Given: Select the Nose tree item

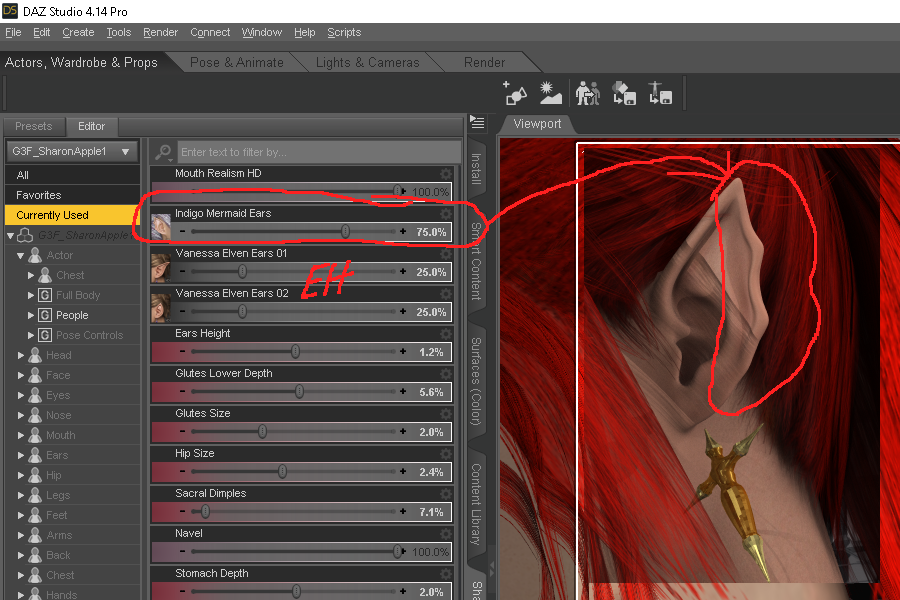Looking at the screenshot, I should point(59,415).
